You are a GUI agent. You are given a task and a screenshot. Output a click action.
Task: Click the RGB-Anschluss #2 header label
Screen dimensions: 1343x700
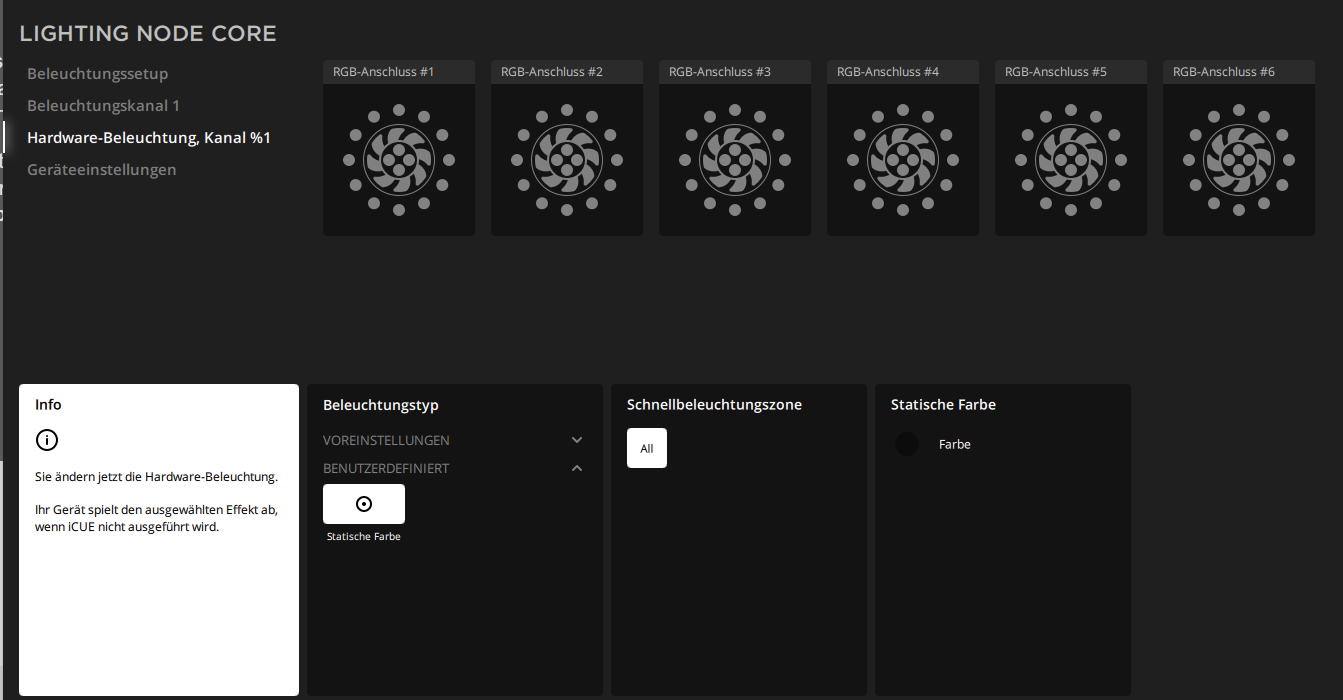point(552,72)
